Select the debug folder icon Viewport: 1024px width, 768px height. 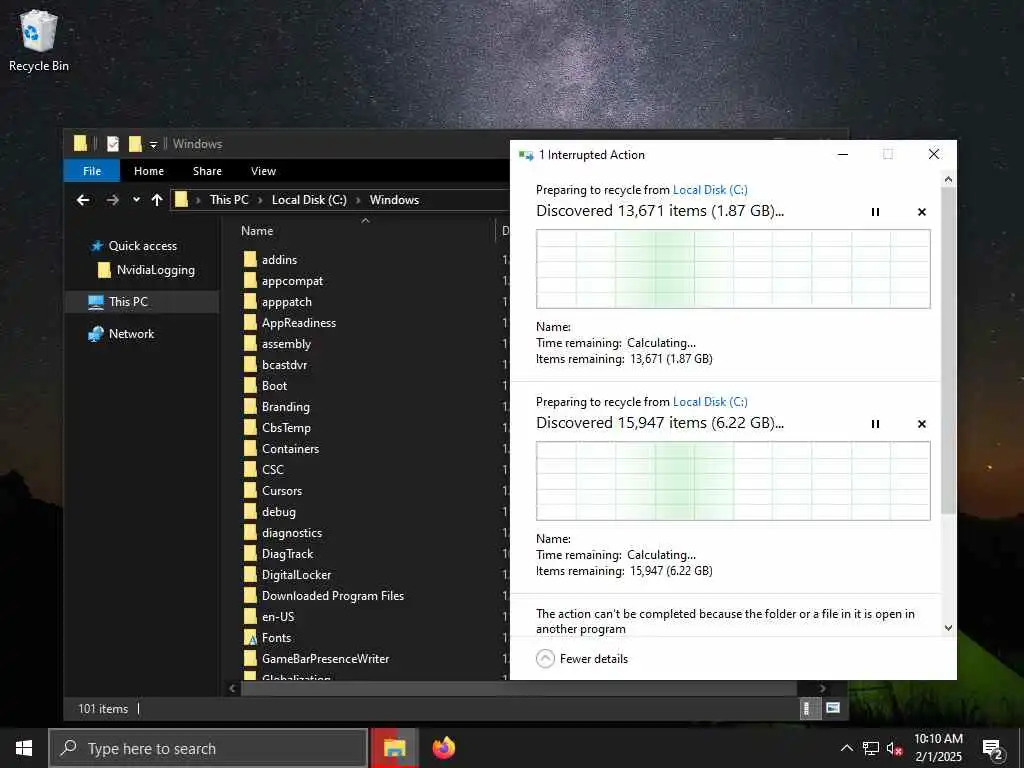[250, 511]
